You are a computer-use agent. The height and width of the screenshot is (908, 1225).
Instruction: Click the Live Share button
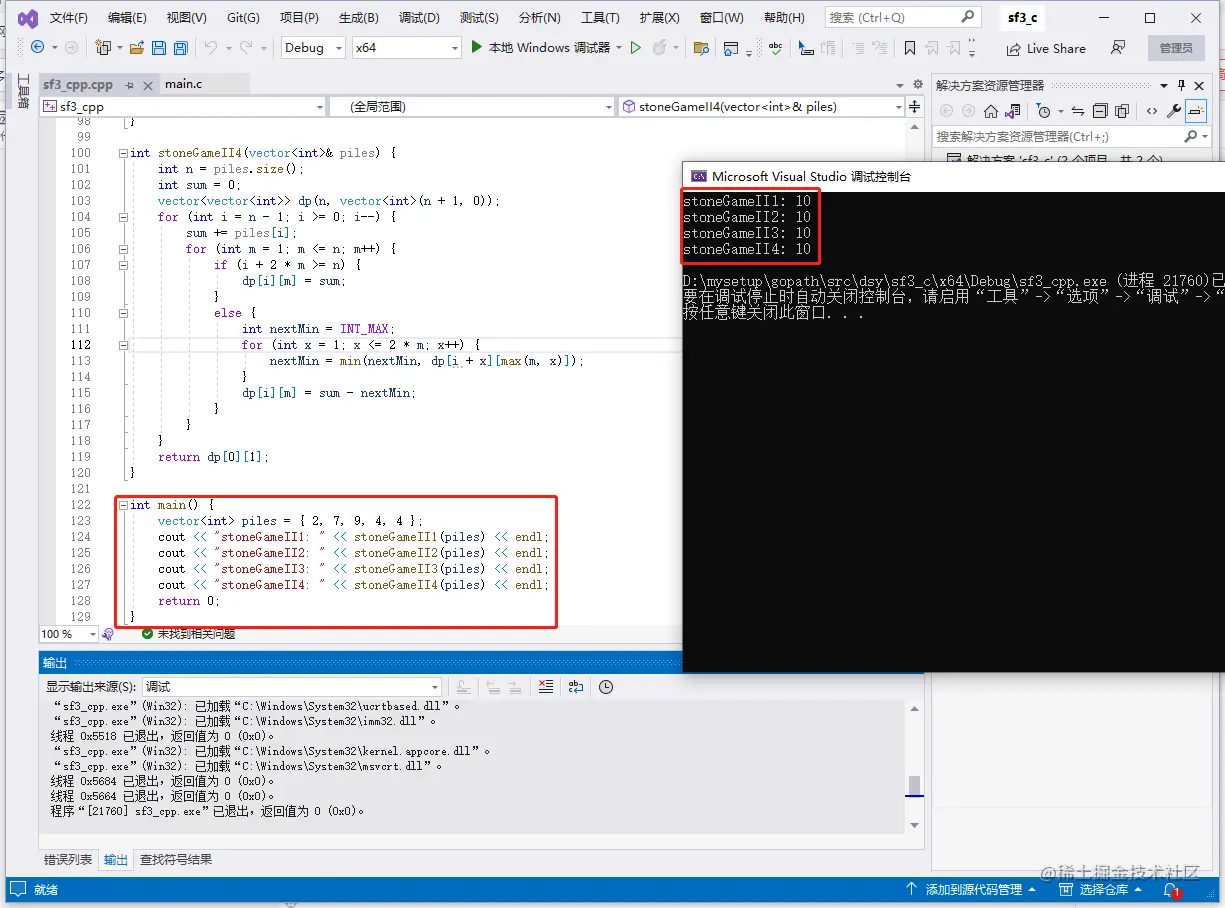coord(1044,48)
